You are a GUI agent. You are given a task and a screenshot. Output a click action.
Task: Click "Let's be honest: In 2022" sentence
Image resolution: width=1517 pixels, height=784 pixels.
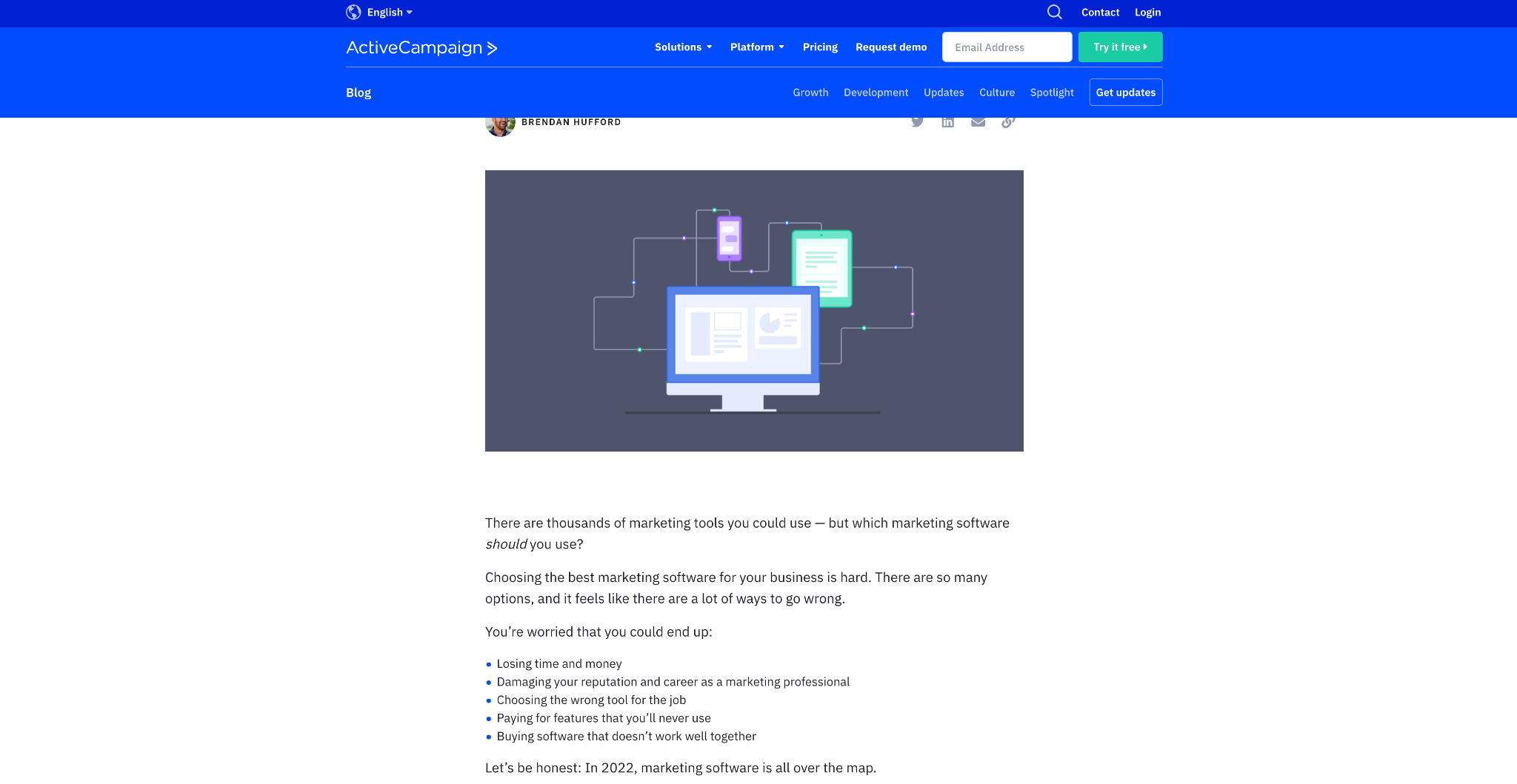[x=681, y=768]
